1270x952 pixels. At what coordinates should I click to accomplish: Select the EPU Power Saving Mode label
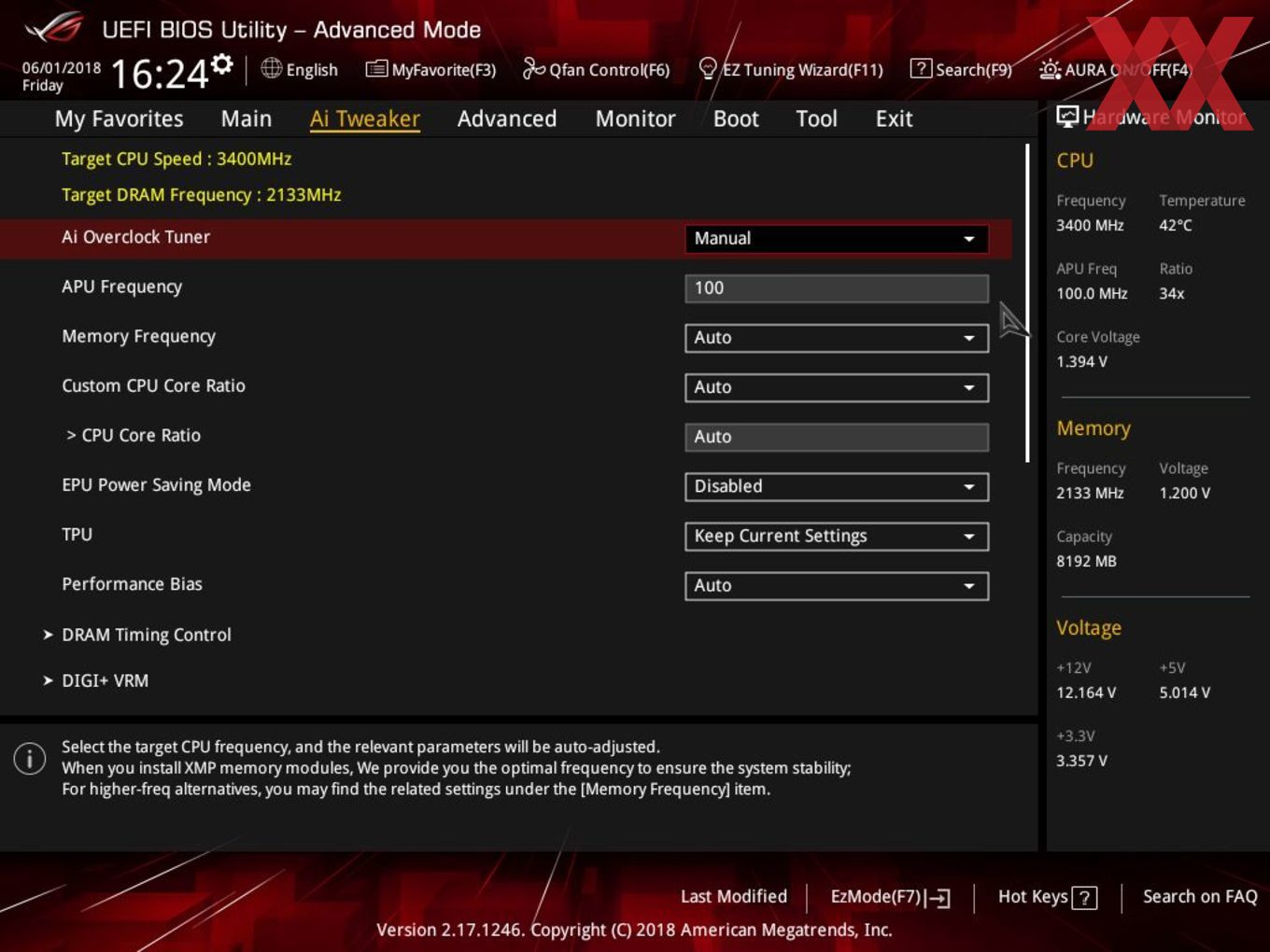point(156,484)
